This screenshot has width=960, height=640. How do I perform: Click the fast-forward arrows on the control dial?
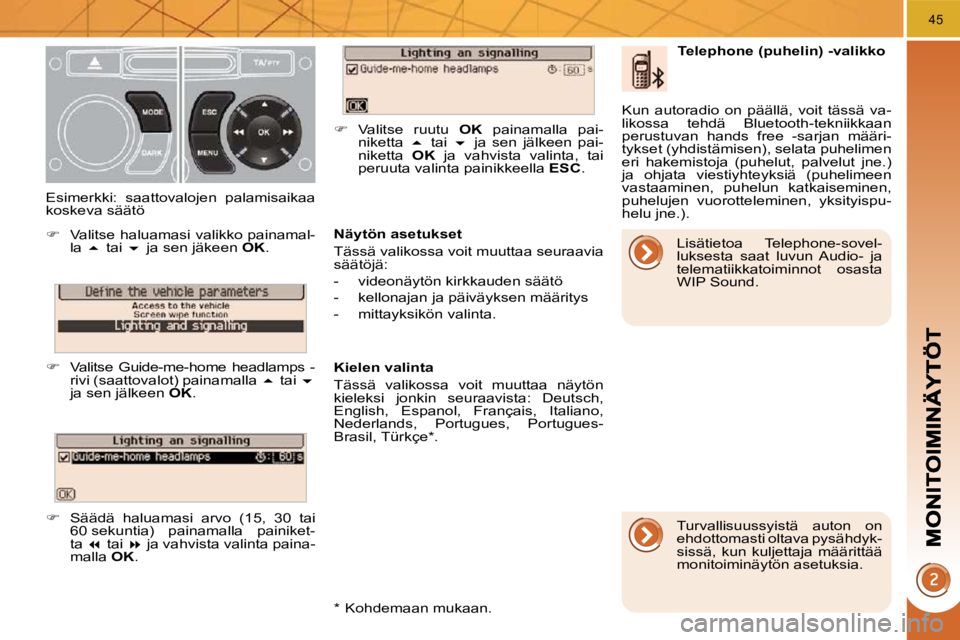(x=288, y=132)
